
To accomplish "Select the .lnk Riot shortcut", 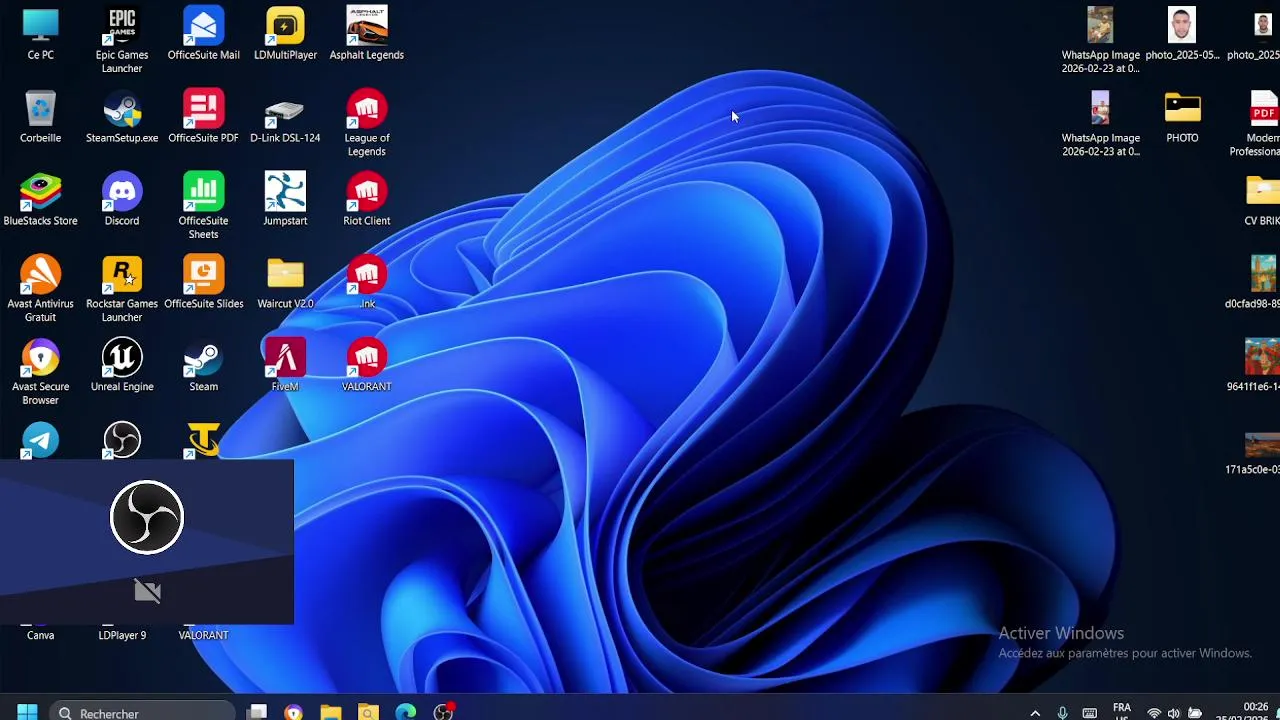I will (x=366, y=284).
